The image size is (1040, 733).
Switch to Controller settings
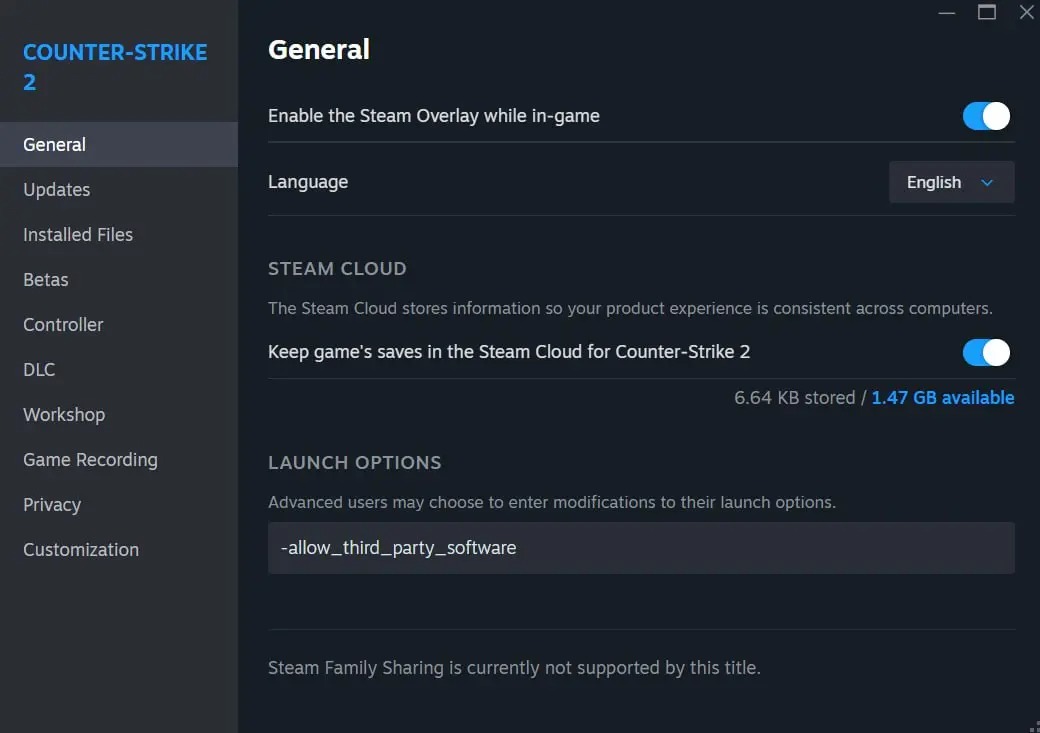coord(63,324)
